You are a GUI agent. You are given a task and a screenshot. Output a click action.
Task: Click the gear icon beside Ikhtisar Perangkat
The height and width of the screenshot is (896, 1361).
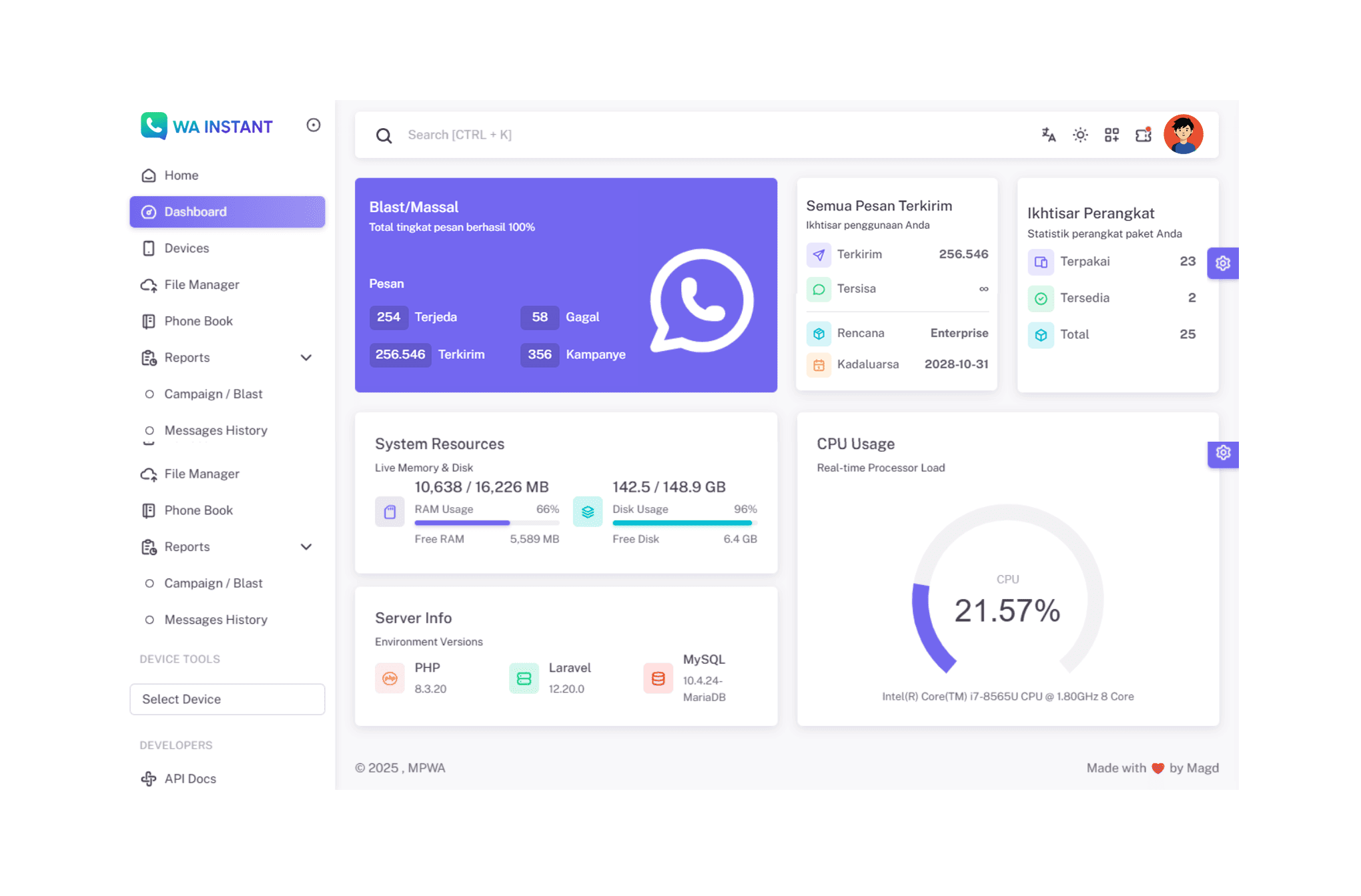(x=1222, y=263)
